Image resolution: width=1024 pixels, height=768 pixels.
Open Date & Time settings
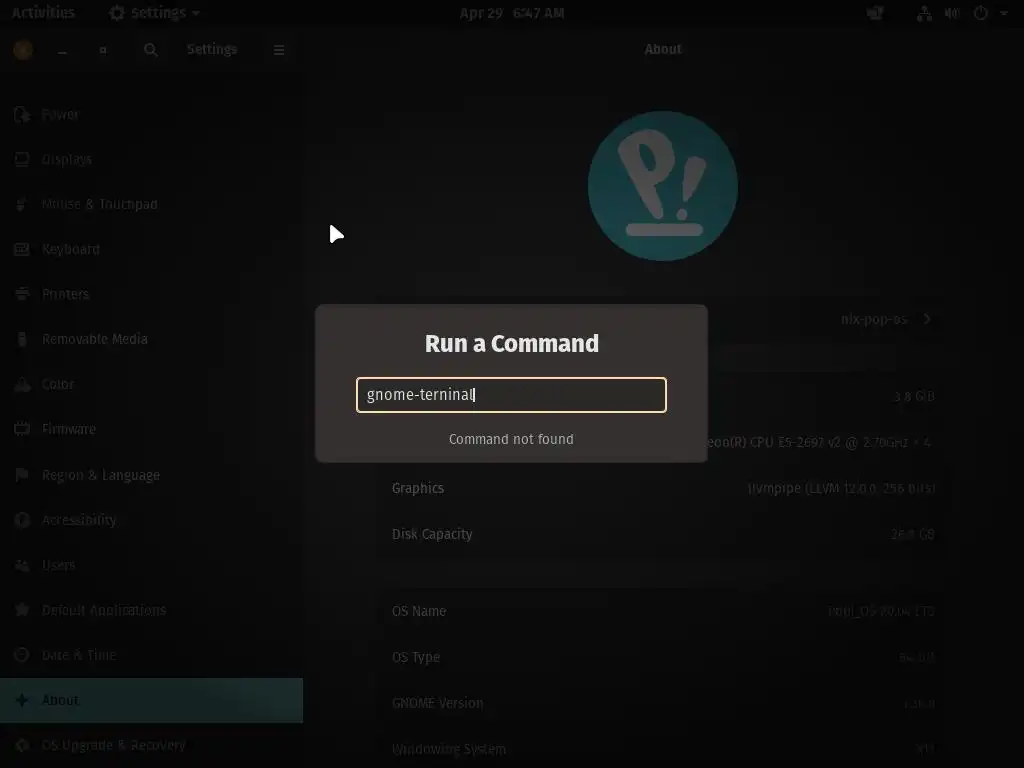click(x=152, y=655)
